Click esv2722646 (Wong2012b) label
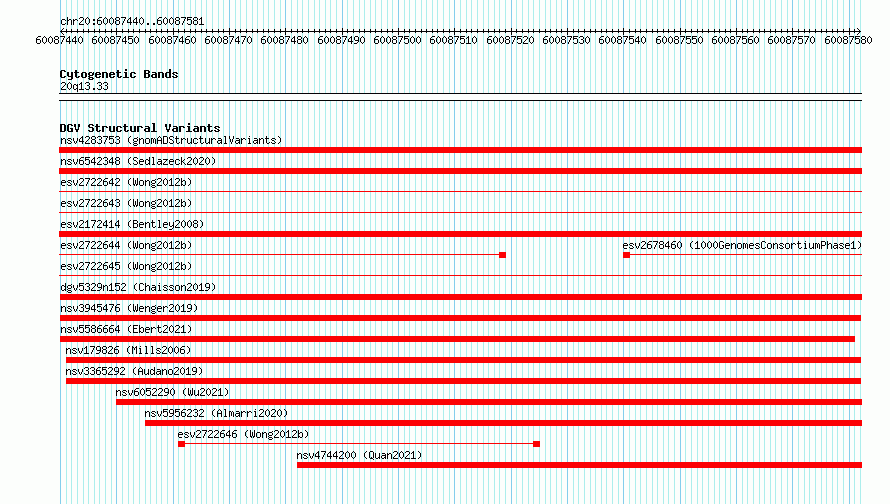Viewport: 890px width, 504px height. (x=244, y=434)
